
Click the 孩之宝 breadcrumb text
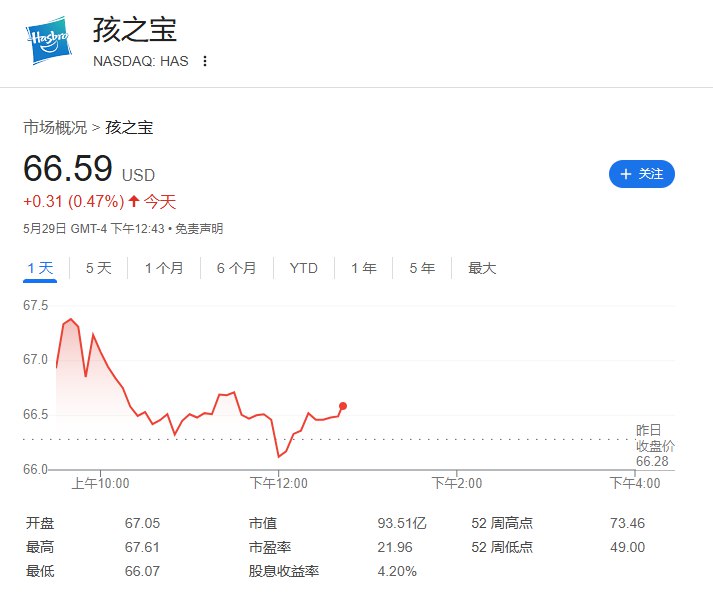pos(129,127)
